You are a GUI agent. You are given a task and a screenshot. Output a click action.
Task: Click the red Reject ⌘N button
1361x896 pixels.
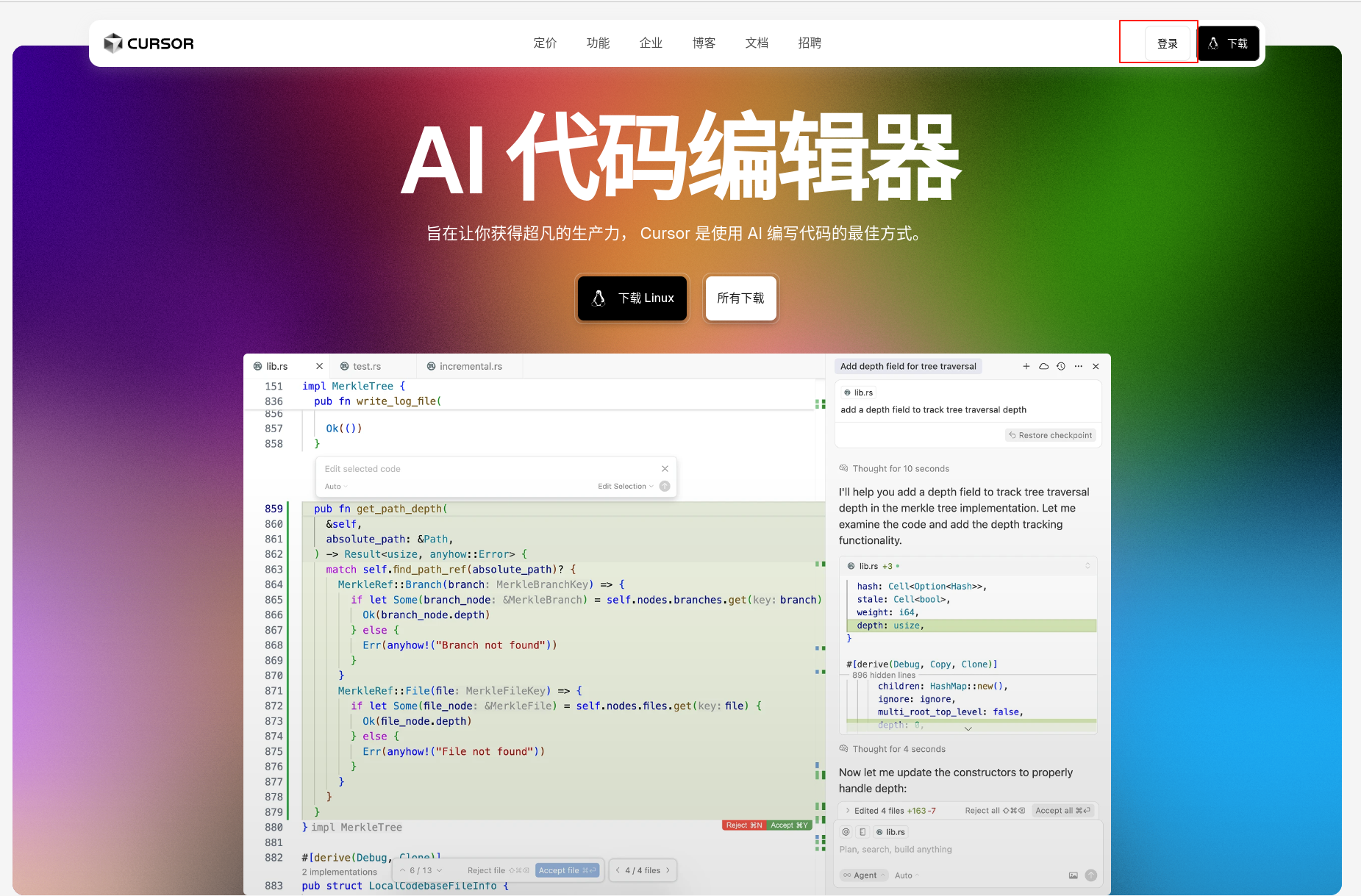[744, 825]
